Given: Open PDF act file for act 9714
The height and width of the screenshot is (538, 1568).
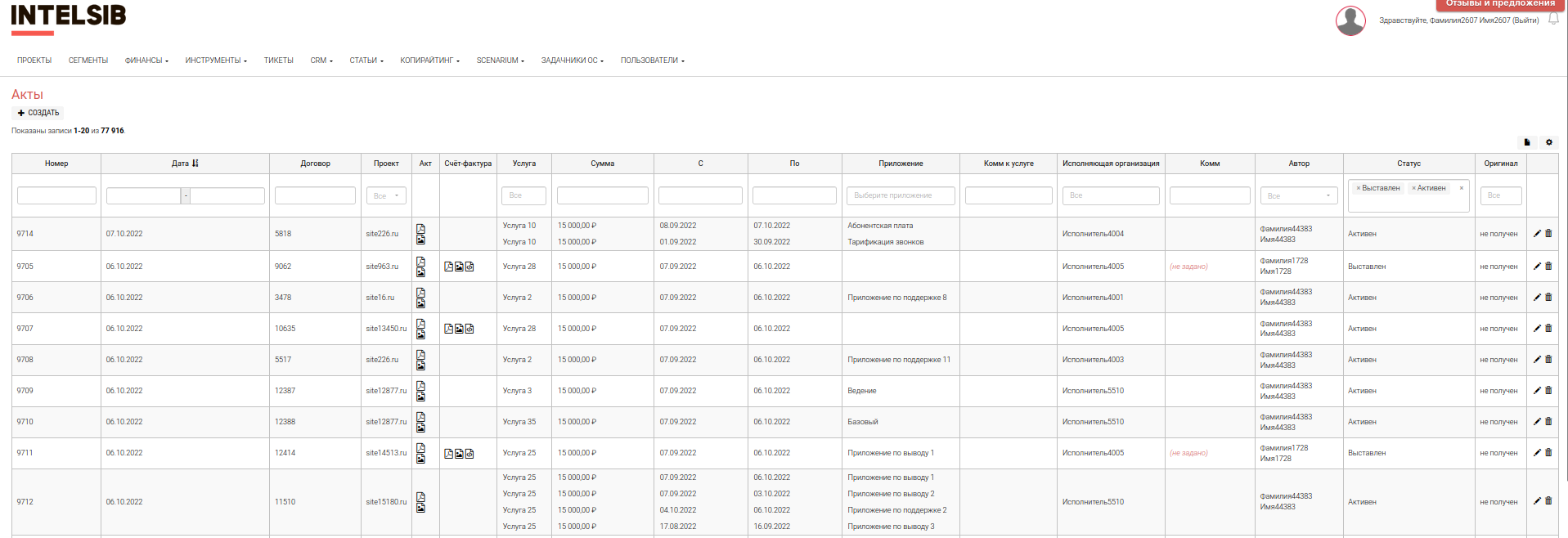Looking at the screenshot, I should point(420,229).
